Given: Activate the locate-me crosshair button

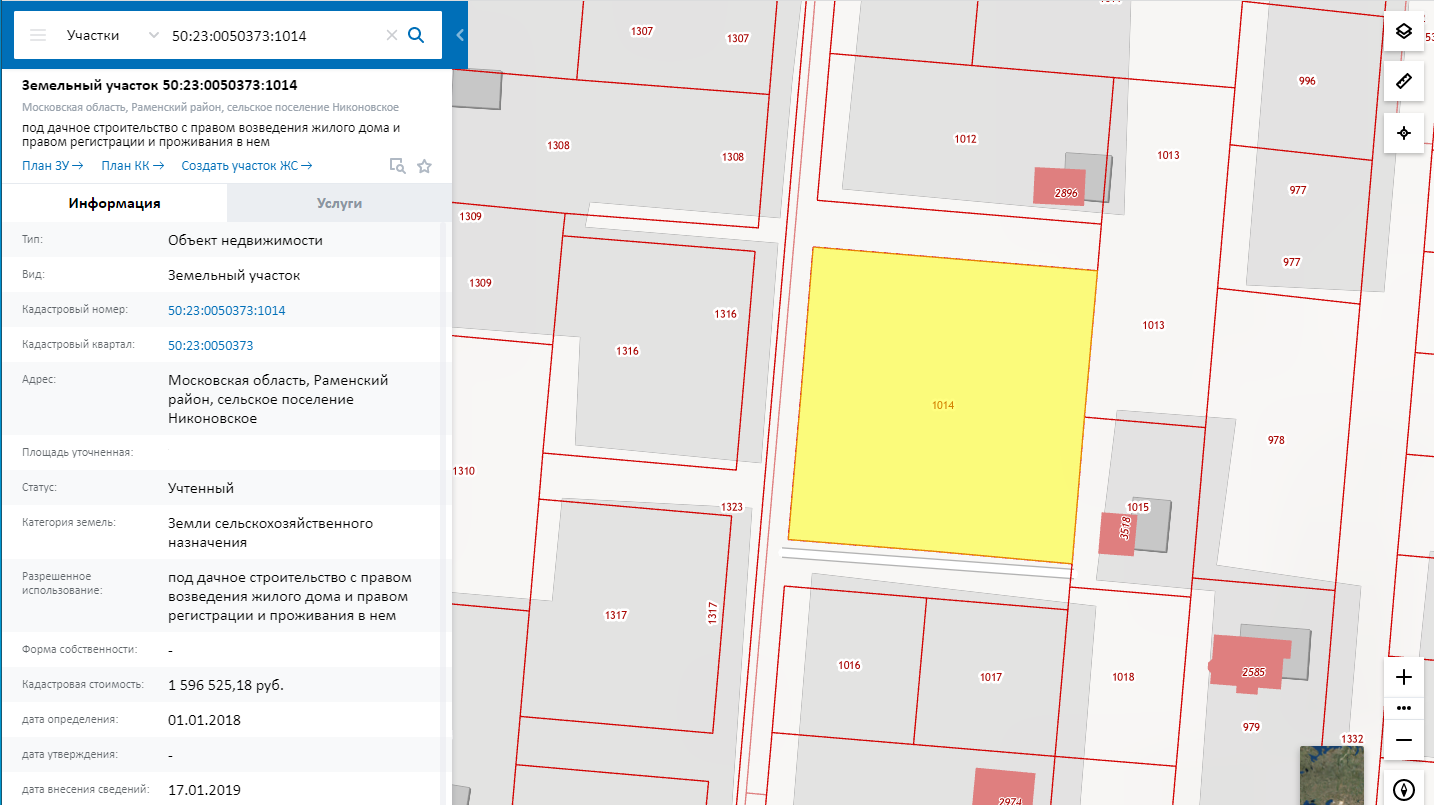Looking at the screenshot, I should [x=1403, y=133].
